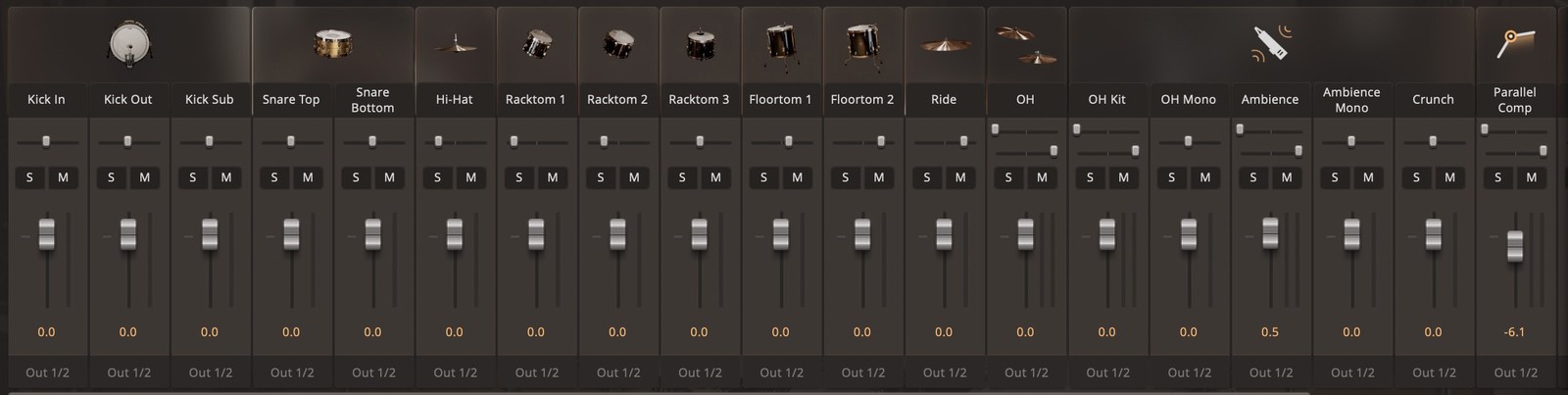
Task: Click the Floortom 2 volume fader handle
Action: click(x=862, y=234)
